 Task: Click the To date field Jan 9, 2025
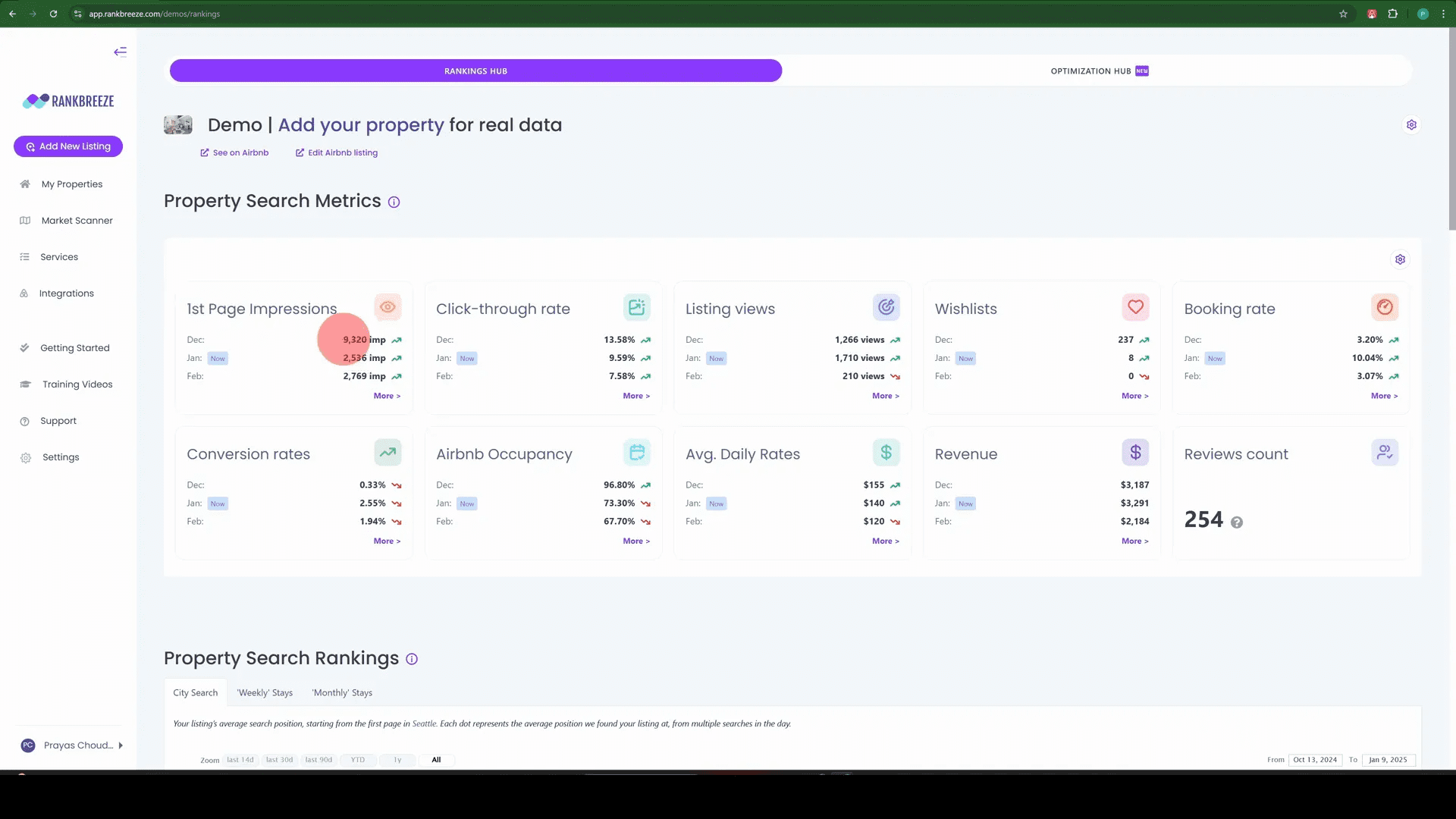coord(1388,760)
